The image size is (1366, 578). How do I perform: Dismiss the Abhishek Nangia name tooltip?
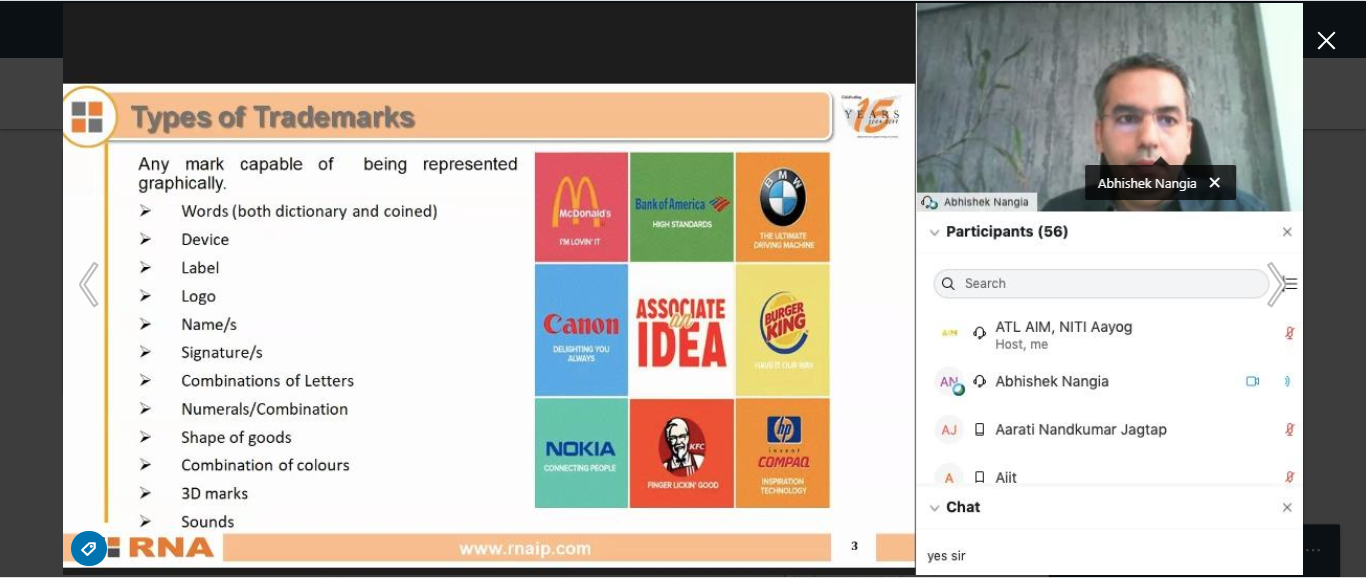[1214, 183]
